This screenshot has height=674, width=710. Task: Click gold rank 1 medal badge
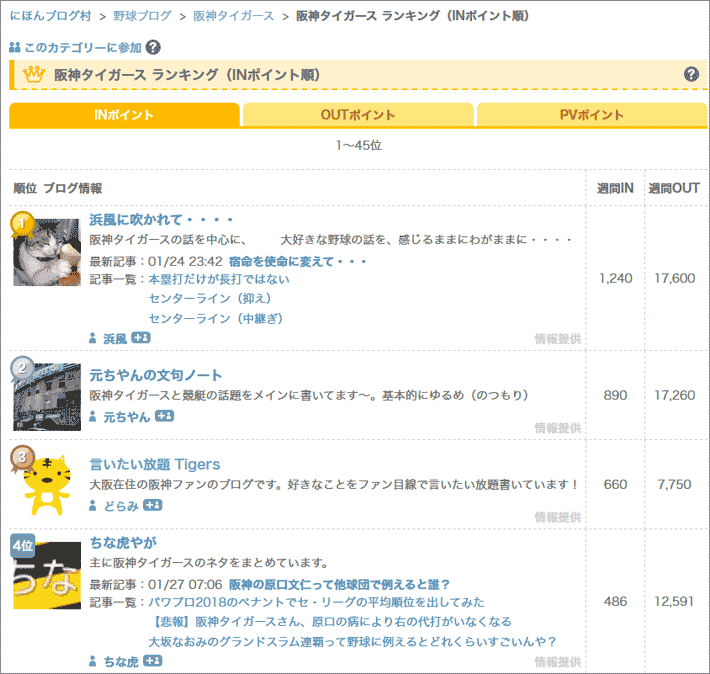(22, 224)
